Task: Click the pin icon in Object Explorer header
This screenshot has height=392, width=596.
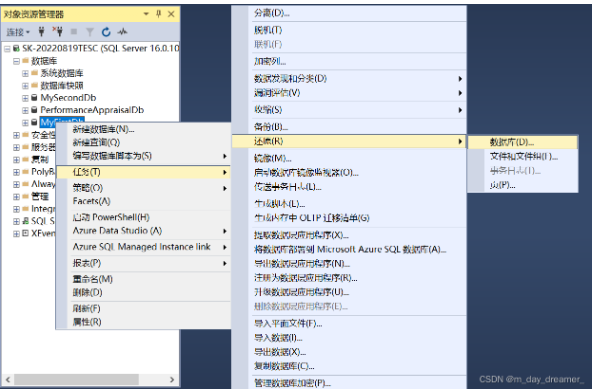Action: coord(159,14)
